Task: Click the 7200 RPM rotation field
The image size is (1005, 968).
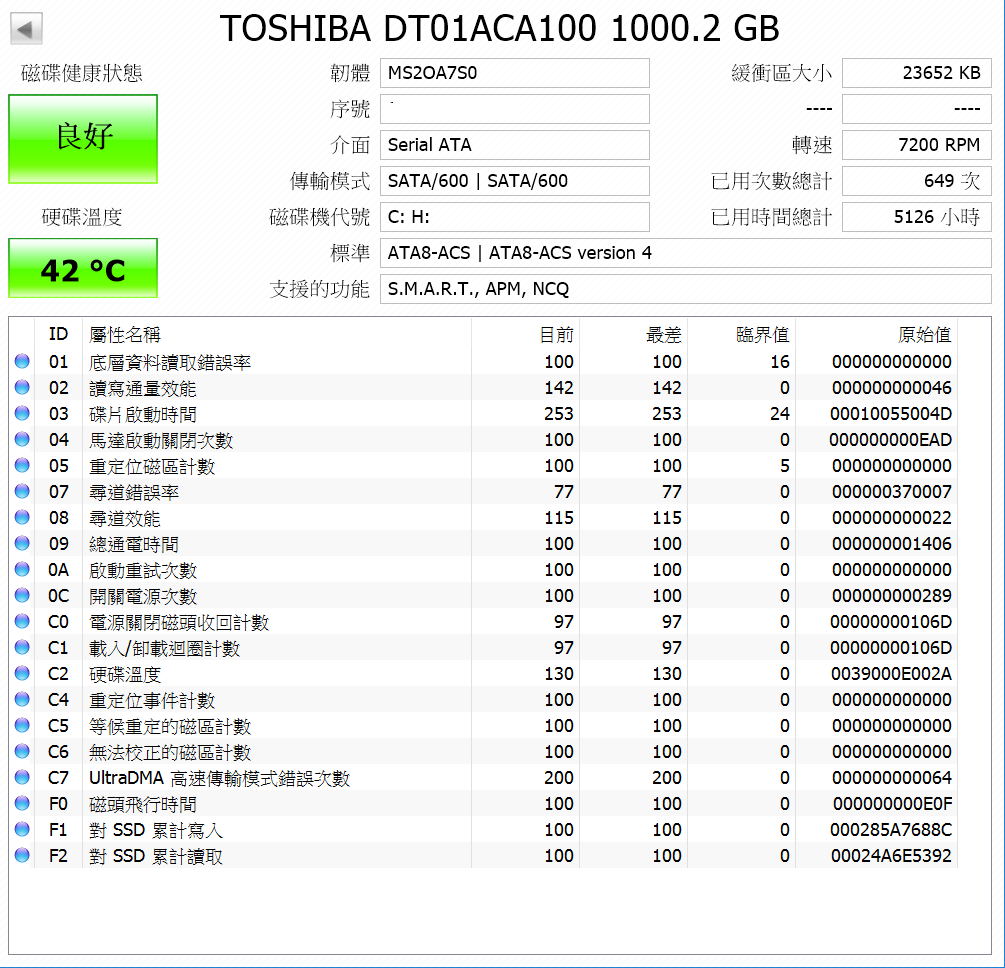Action: tap(917, 145)
